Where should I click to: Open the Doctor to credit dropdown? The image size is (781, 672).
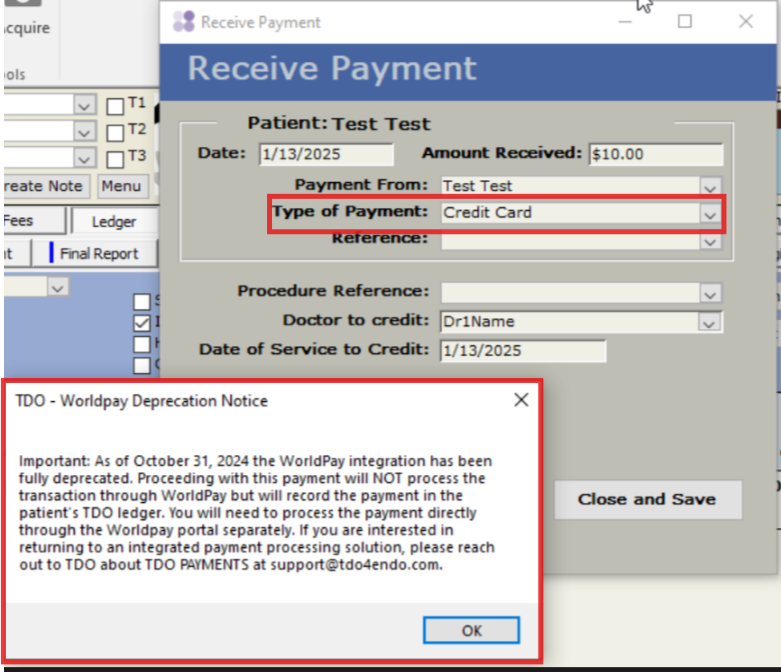[x=709, y=322]
